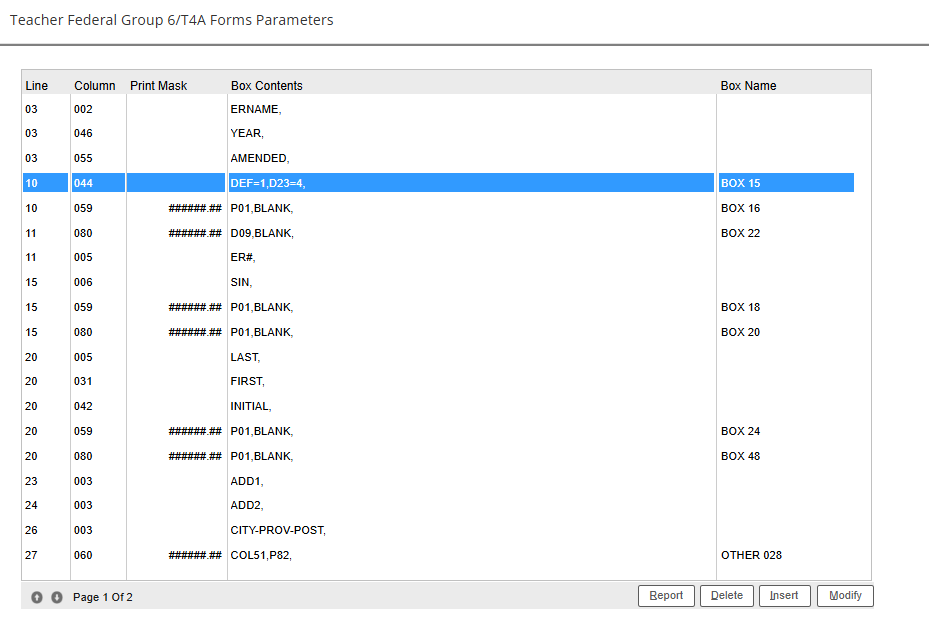Click the page up arrow icon

tap(37, 597)
